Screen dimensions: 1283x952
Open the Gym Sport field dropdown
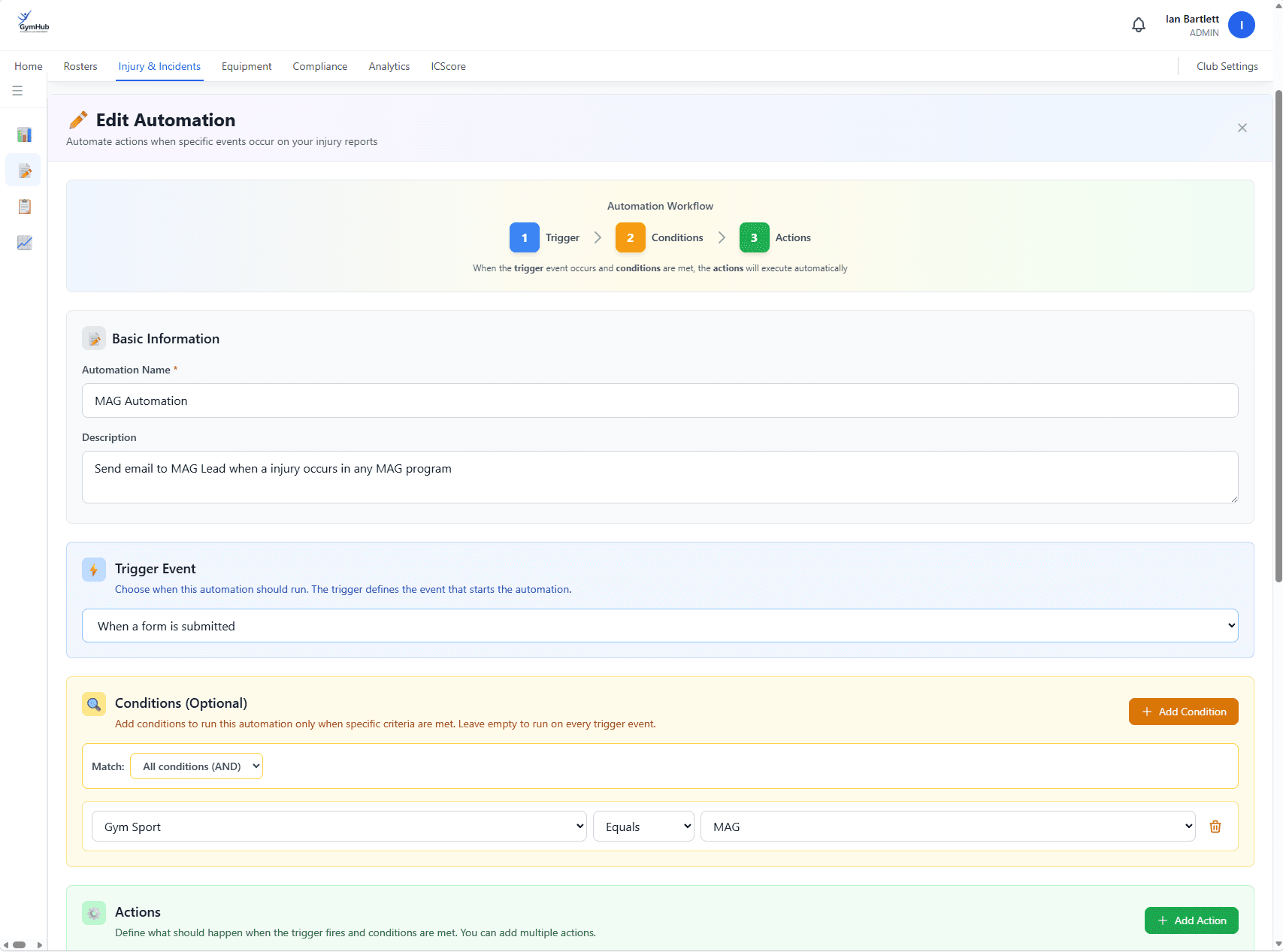(339, 827)
